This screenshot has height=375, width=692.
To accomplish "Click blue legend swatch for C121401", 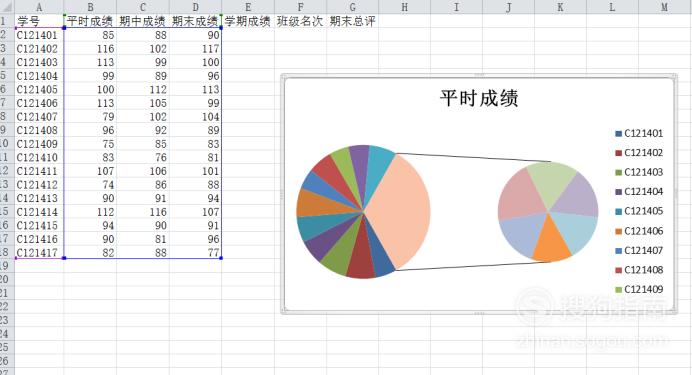I will point(619,134).
